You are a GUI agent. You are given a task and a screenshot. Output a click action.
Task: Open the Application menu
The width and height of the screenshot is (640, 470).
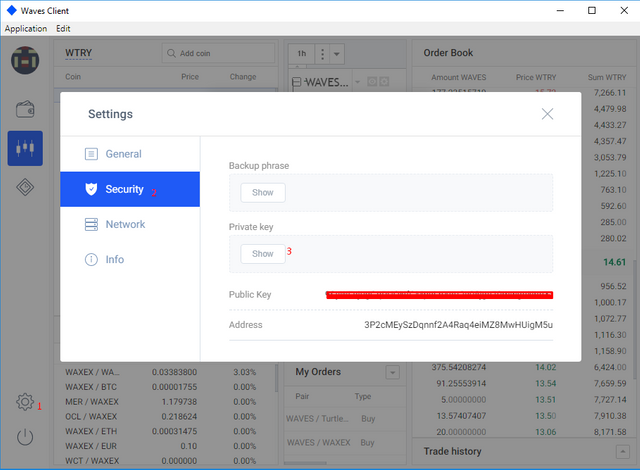pos(26,29)
